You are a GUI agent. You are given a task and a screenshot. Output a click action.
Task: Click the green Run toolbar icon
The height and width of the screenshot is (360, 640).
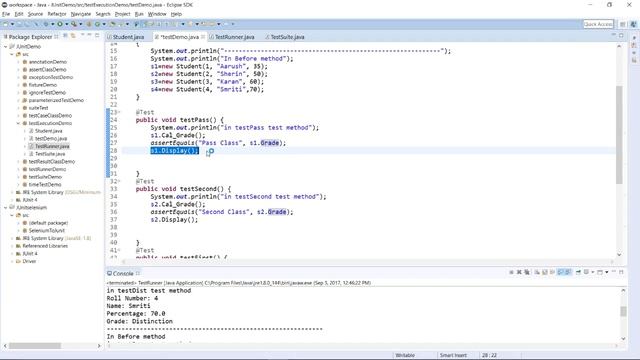pos(60,24)
